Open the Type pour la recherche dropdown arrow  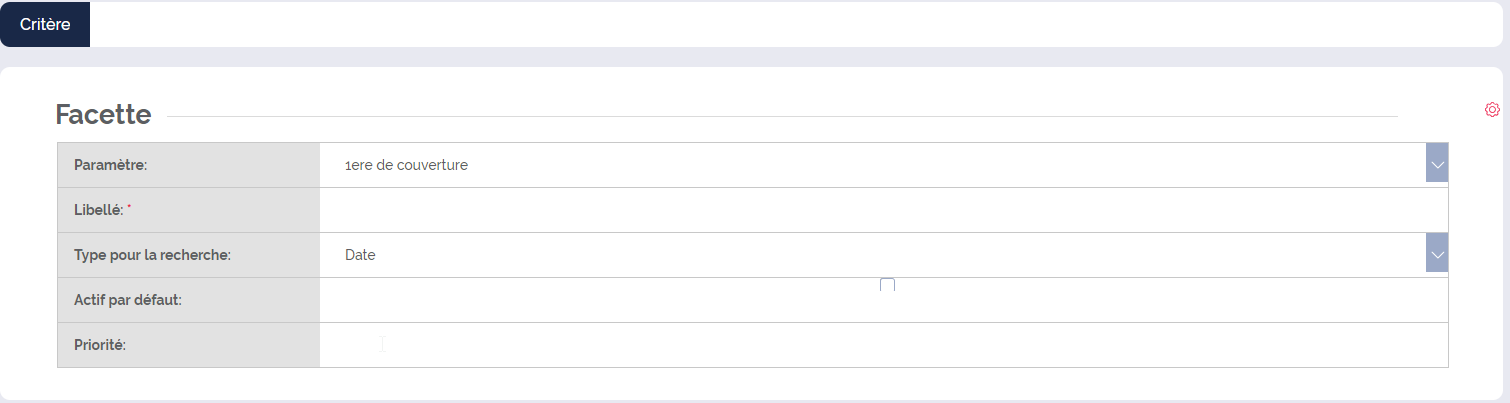(1437, 255)
